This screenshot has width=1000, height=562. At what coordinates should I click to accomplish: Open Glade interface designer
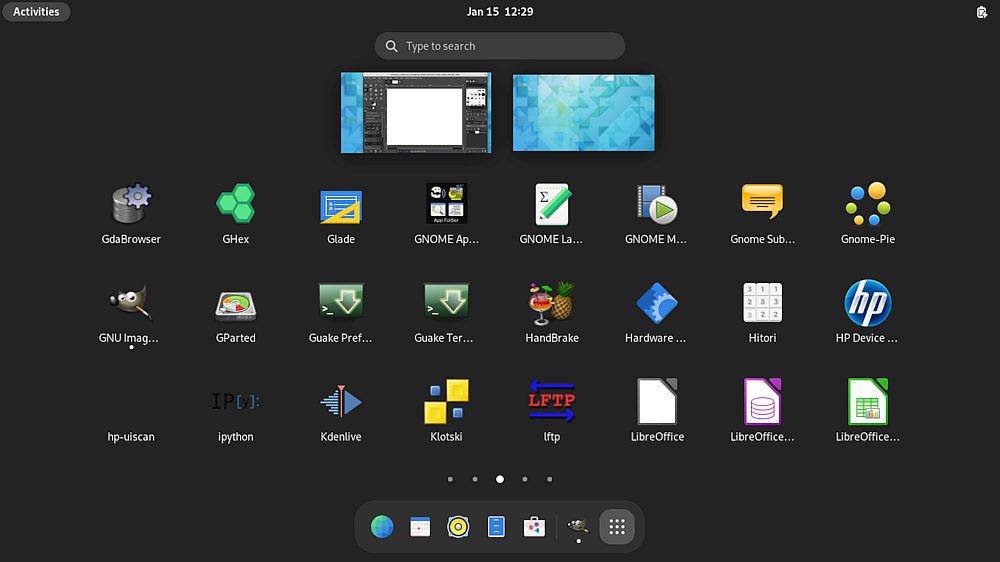(x=341, y=214)
